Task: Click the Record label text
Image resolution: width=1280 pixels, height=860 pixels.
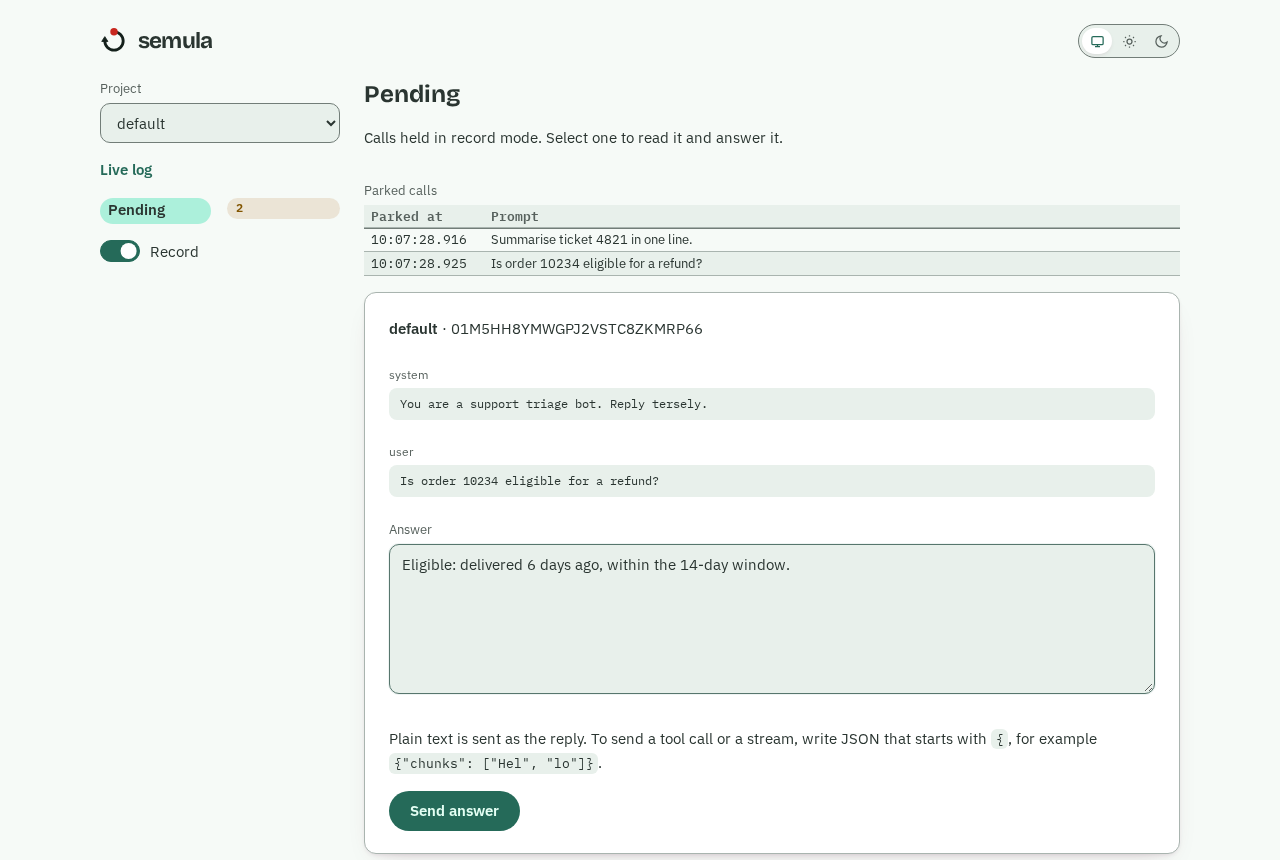Action: tap(174, 252)
